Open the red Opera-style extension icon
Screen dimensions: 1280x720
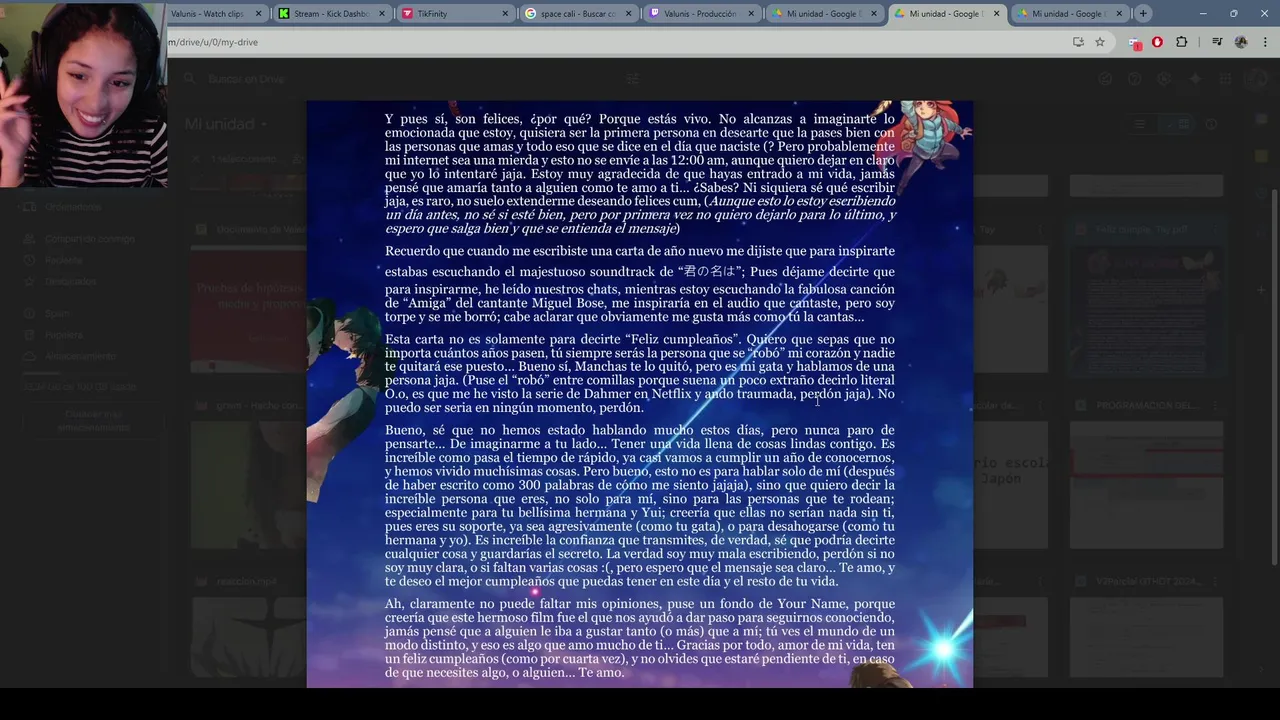coord(1158,42)
